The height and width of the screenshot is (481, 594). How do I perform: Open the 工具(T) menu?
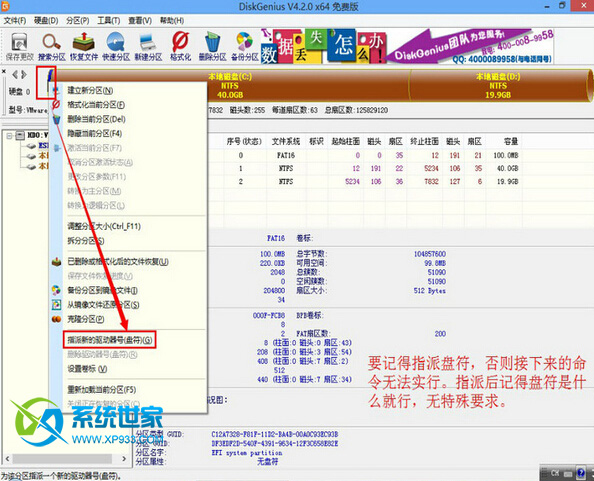point(109,20)
